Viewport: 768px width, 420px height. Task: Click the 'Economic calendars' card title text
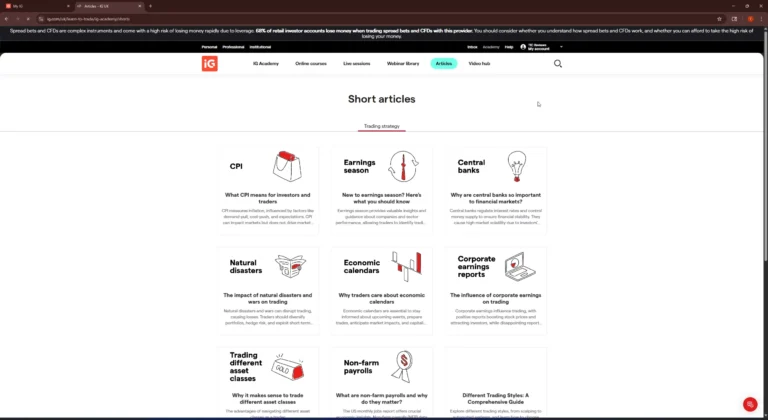pyautogui.click(x=361, y=267)
